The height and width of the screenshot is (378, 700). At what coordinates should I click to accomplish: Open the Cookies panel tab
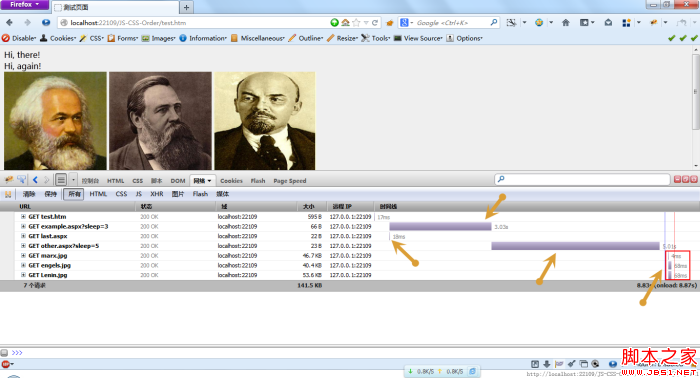231,181
